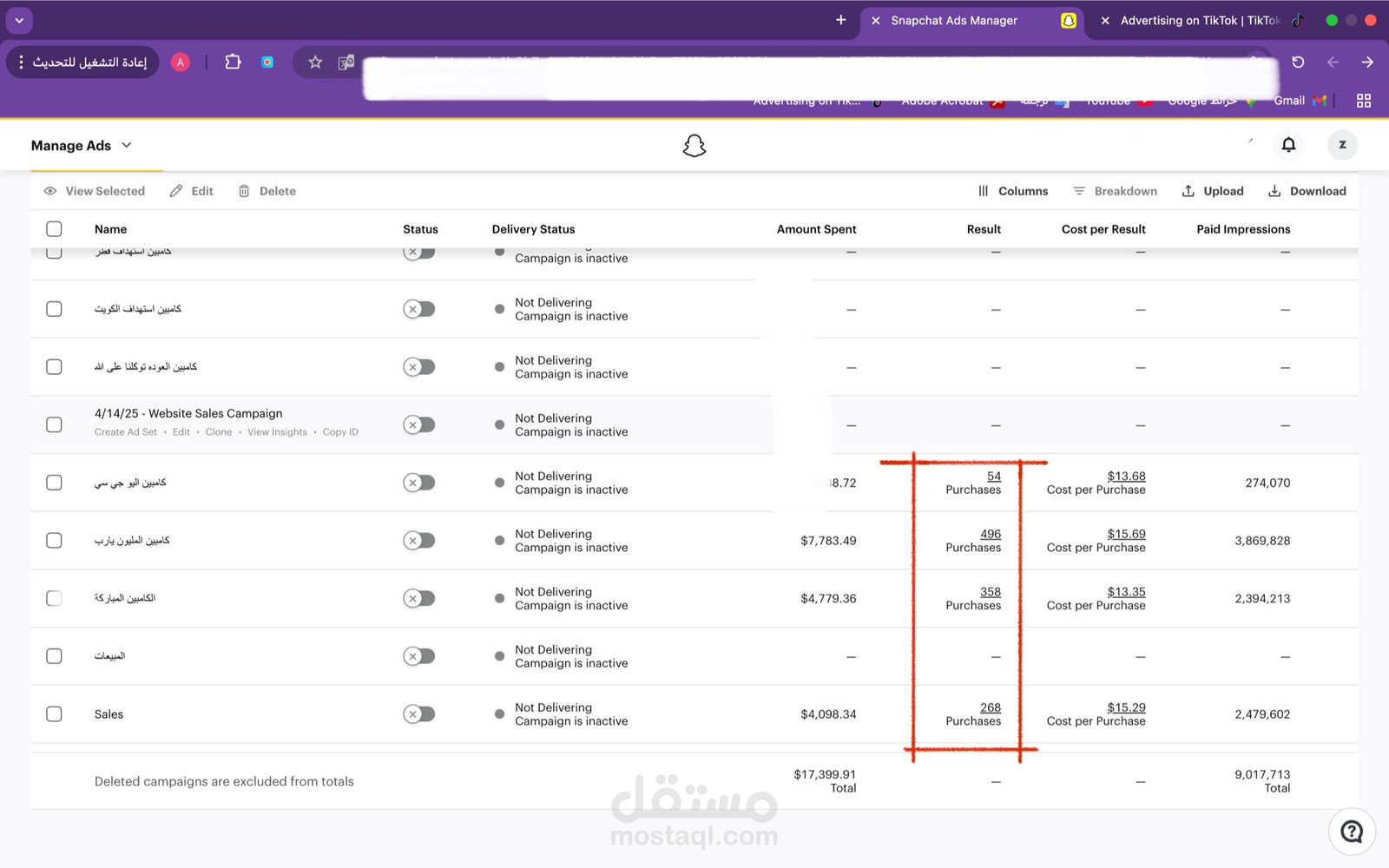1389x868 pixels.
Task: Open the apps grid in bookmarks bar
Action: tap(1364, 101)
